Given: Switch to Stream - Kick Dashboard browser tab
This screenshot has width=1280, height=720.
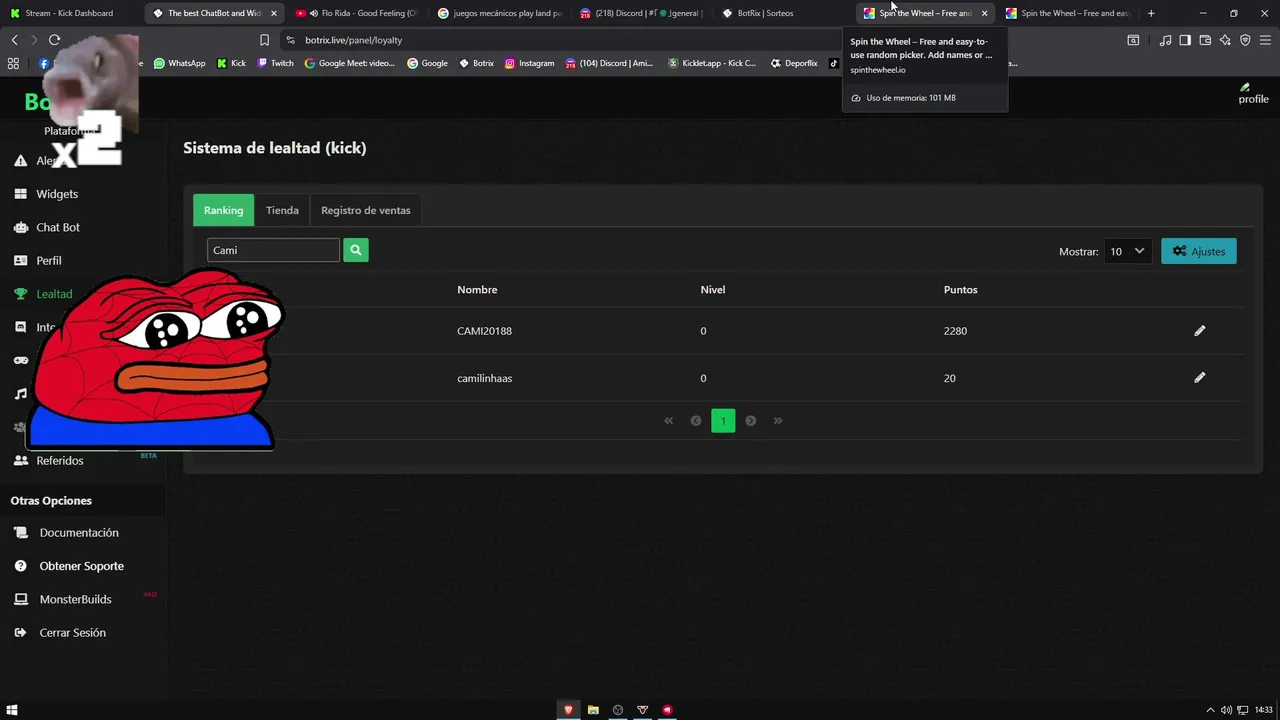Looking at the screenshot, I should (70, 13).
